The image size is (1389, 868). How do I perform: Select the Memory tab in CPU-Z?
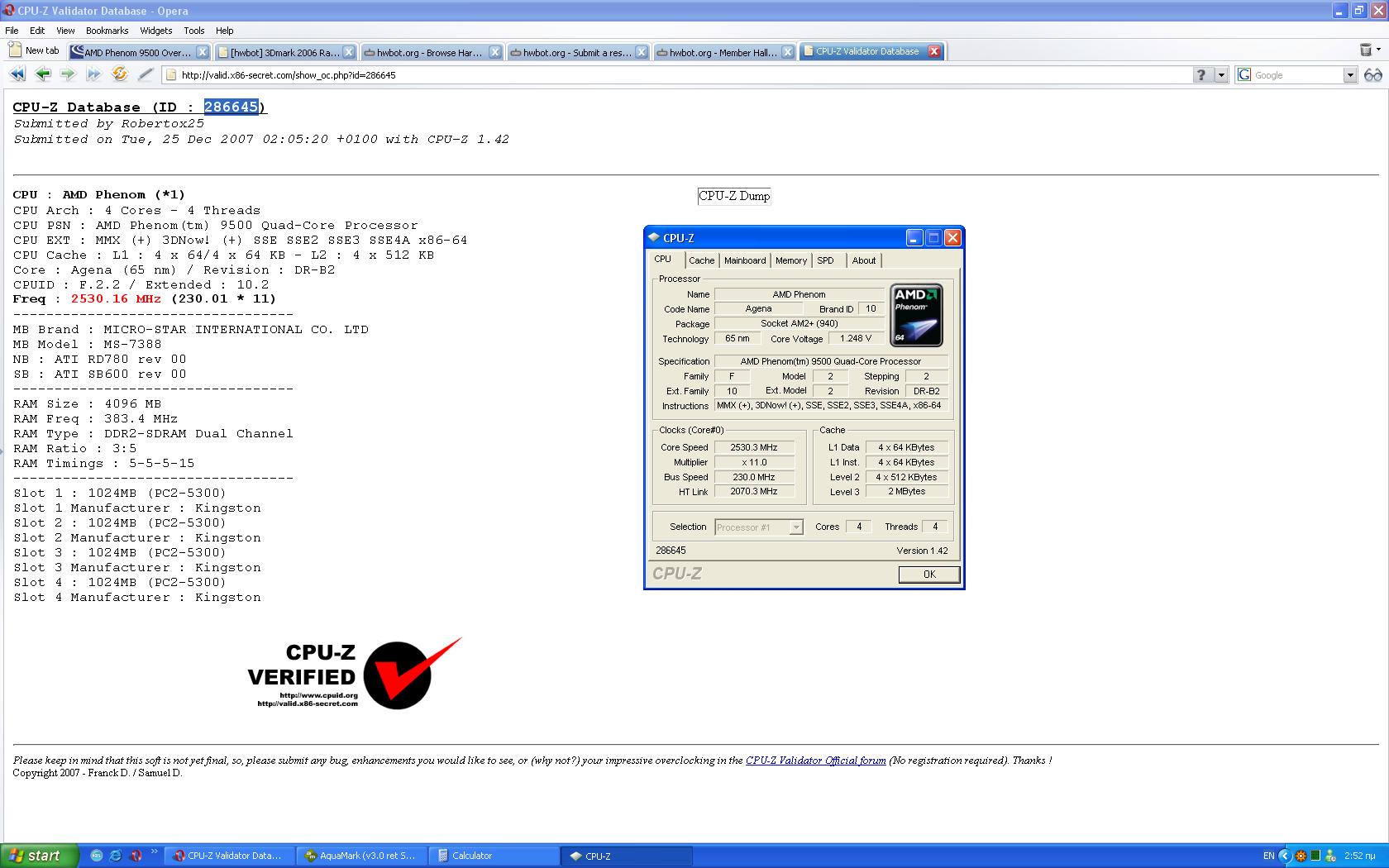tap(791, 260)
